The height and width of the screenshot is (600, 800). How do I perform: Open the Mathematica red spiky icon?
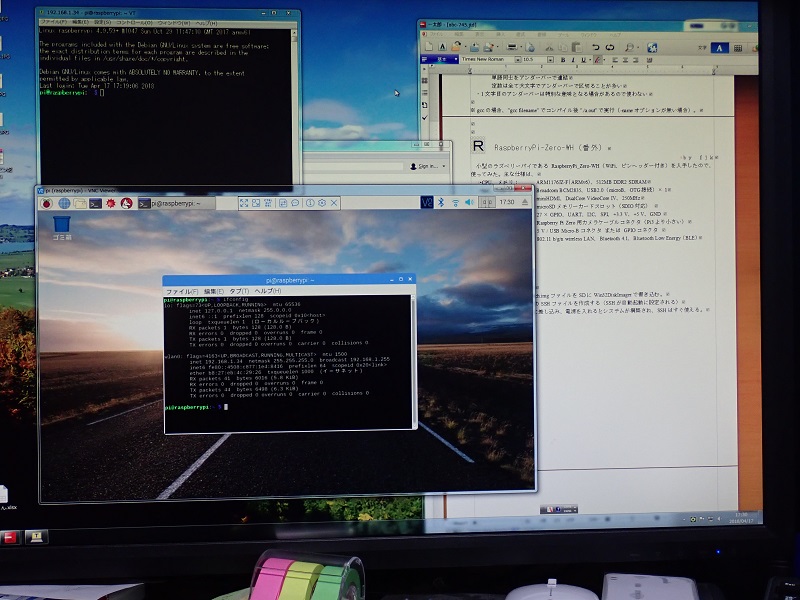111,203
